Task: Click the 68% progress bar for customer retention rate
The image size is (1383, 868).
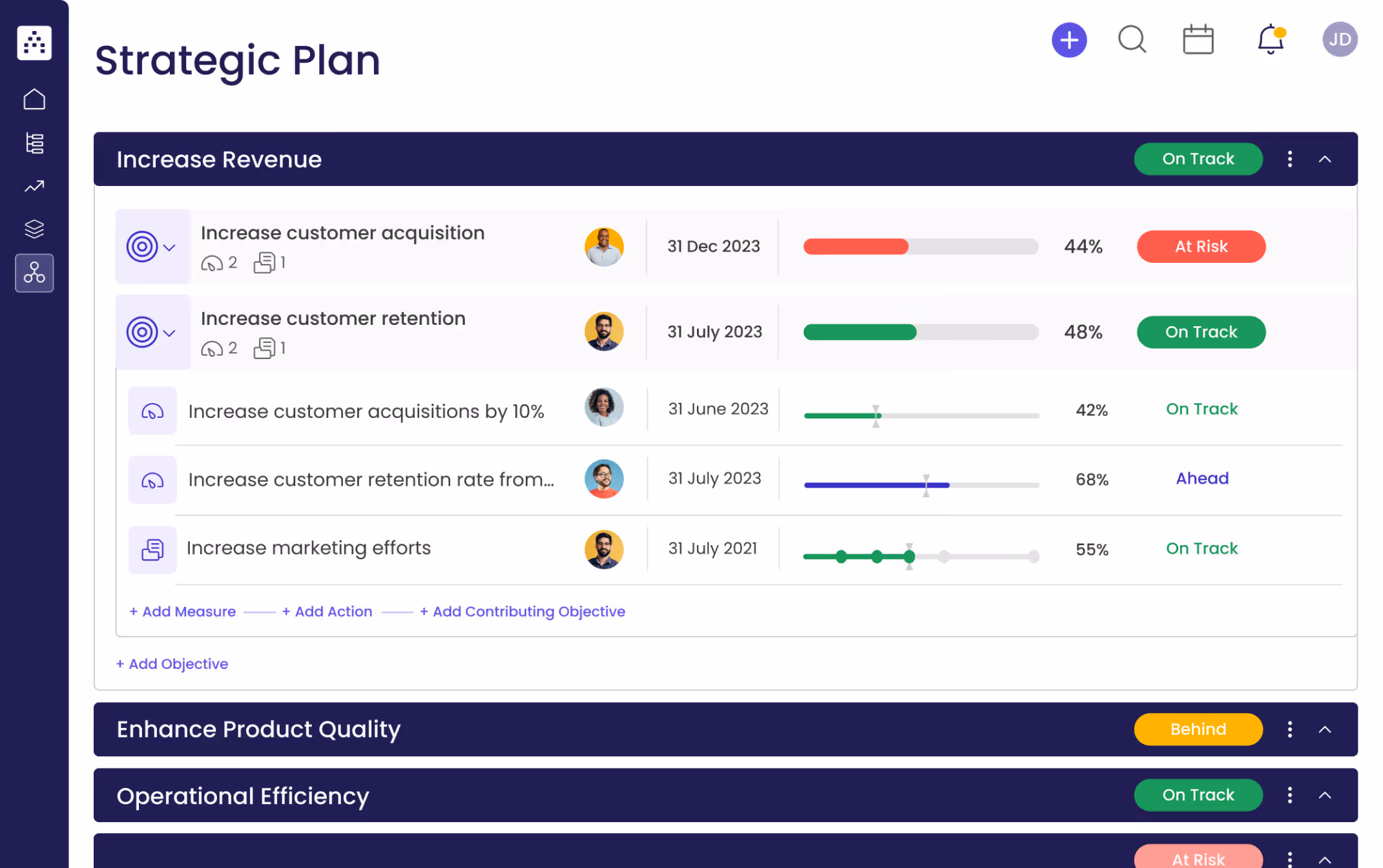Action: pos(920,484)
